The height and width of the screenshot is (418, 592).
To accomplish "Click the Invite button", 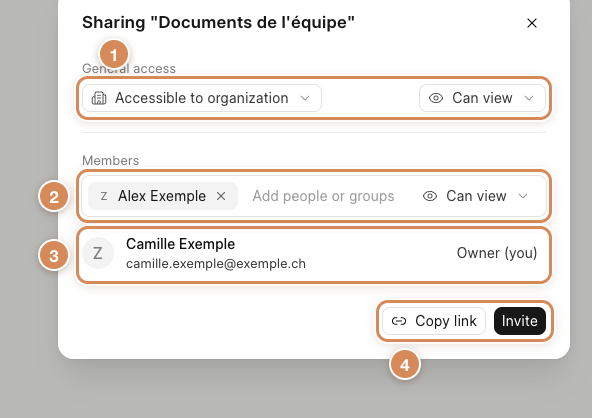I will 520,321.
